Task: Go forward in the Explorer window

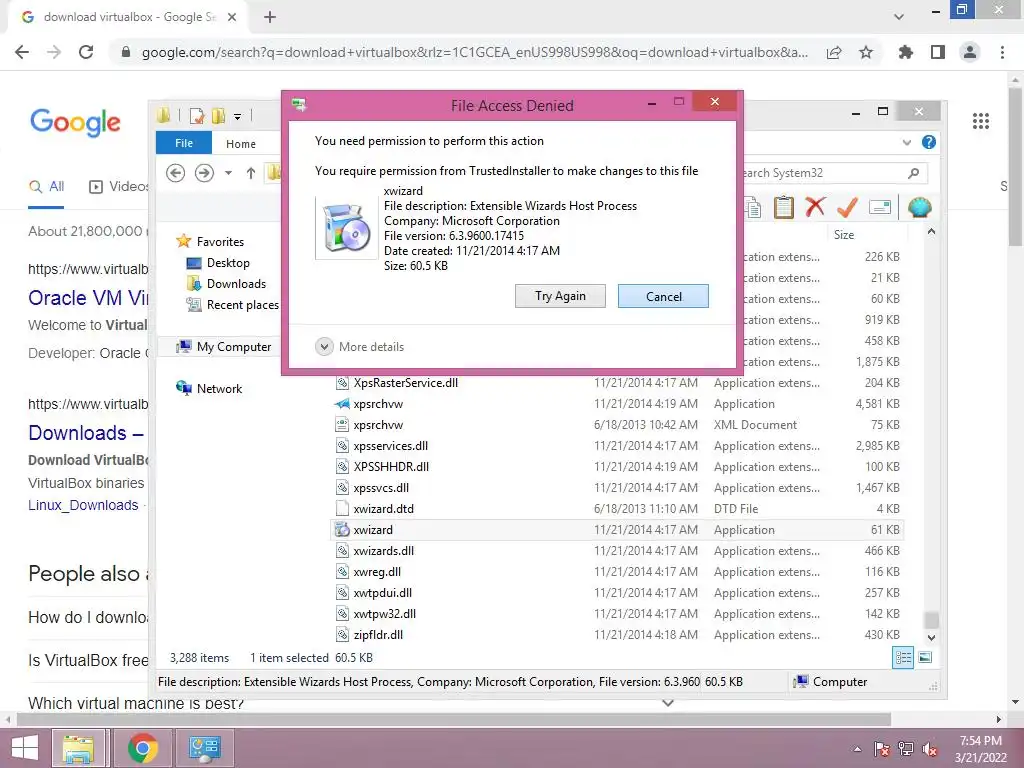Action: click(204, 172)
